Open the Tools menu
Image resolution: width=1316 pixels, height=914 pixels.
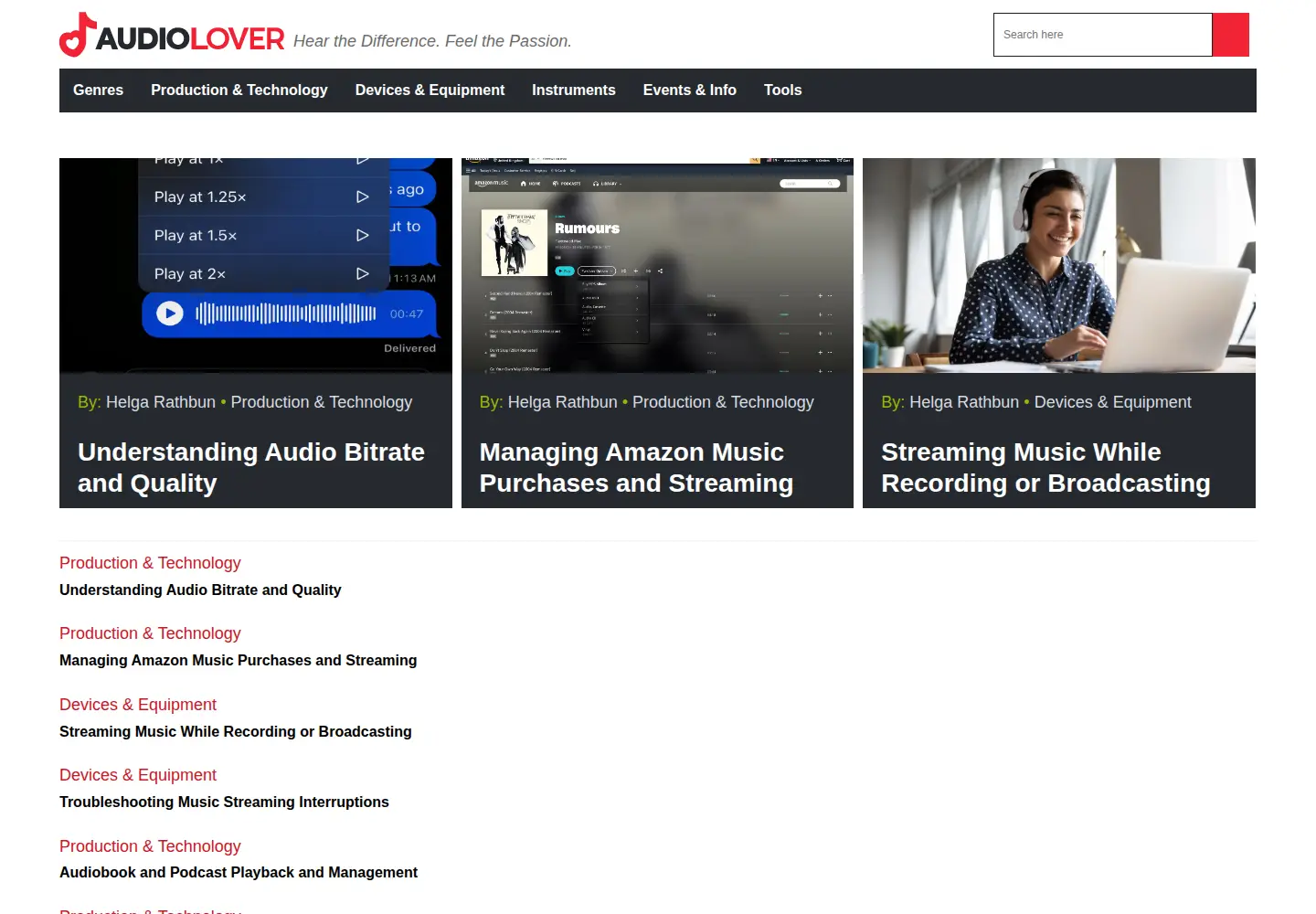[782, 90]
